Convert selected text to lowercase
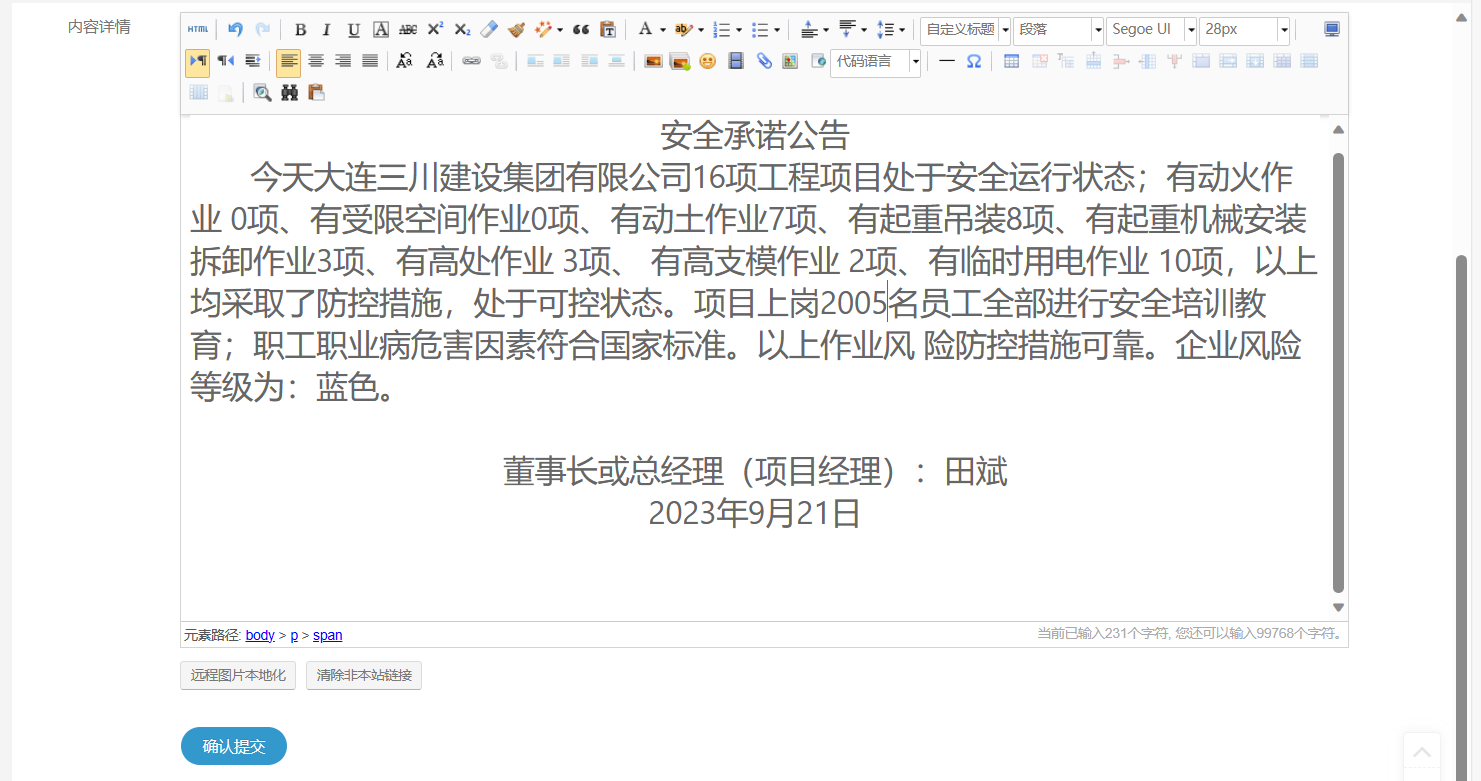Viewport: 1481px width, 781px height. coord(435,62)
